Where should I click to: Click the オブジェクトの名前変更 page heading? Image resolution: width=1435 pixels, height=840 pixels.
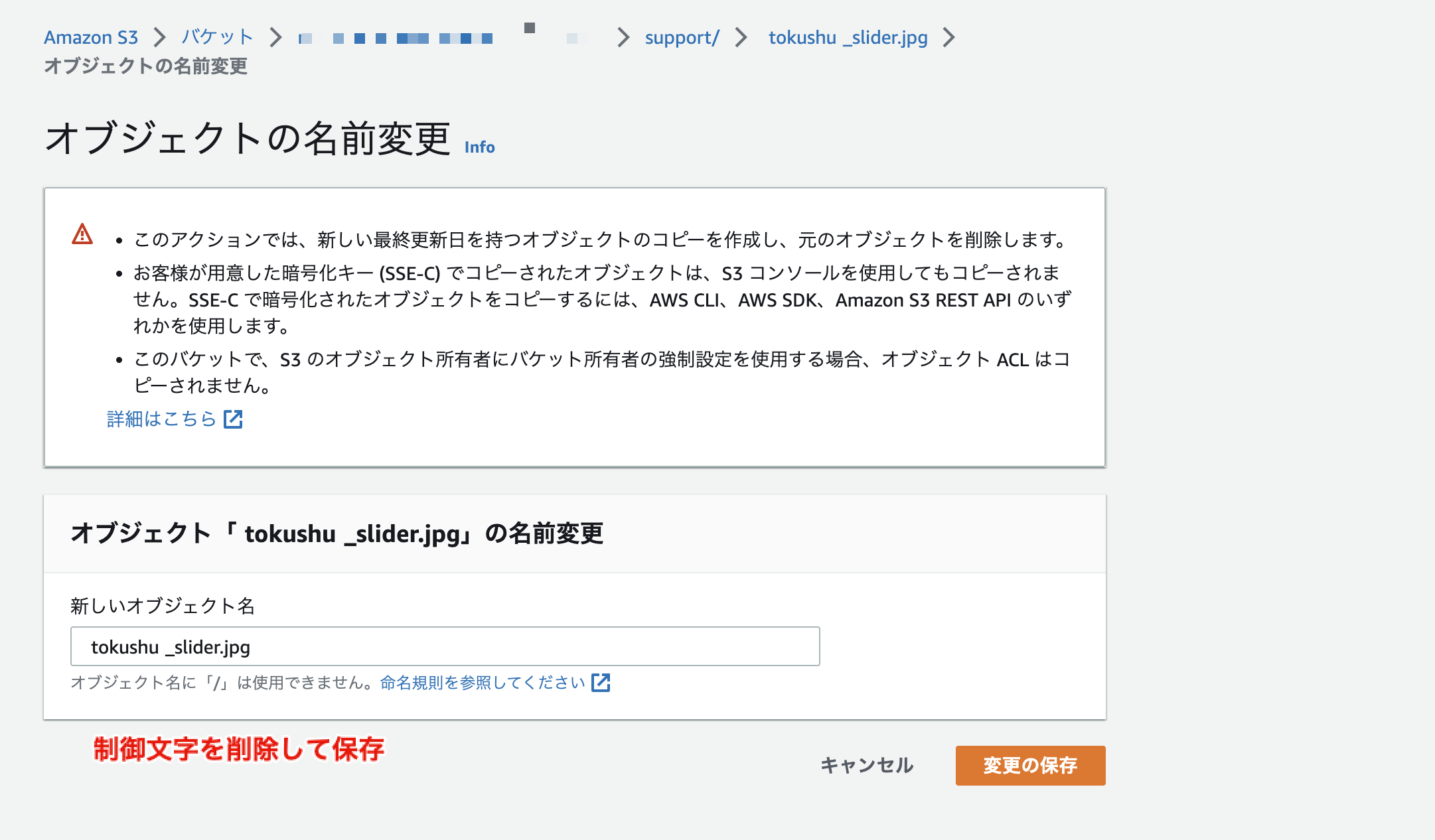click(x=248, y=139)
